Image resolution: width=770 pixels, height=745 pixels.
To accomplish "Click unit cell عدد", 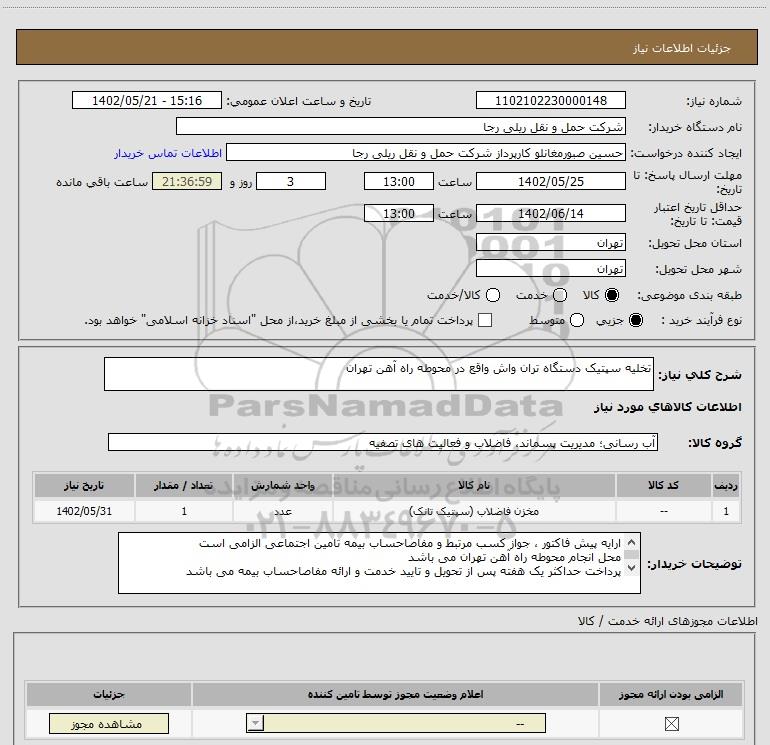I will pos(283,511).
